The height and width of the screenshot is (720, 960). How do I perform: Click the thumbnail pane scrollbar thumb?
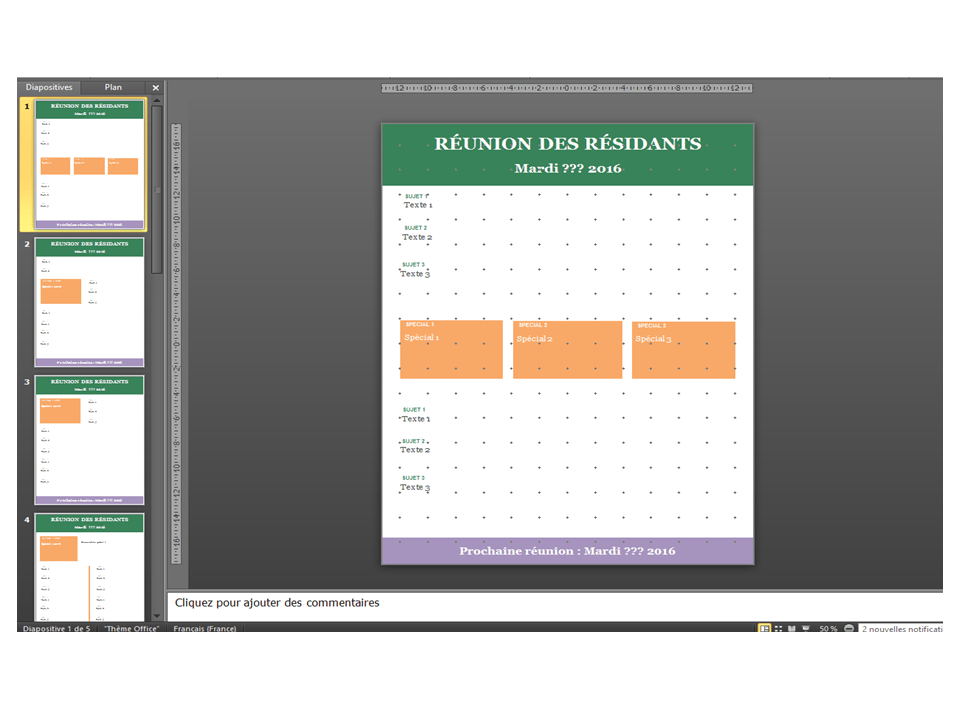(157, 190)
